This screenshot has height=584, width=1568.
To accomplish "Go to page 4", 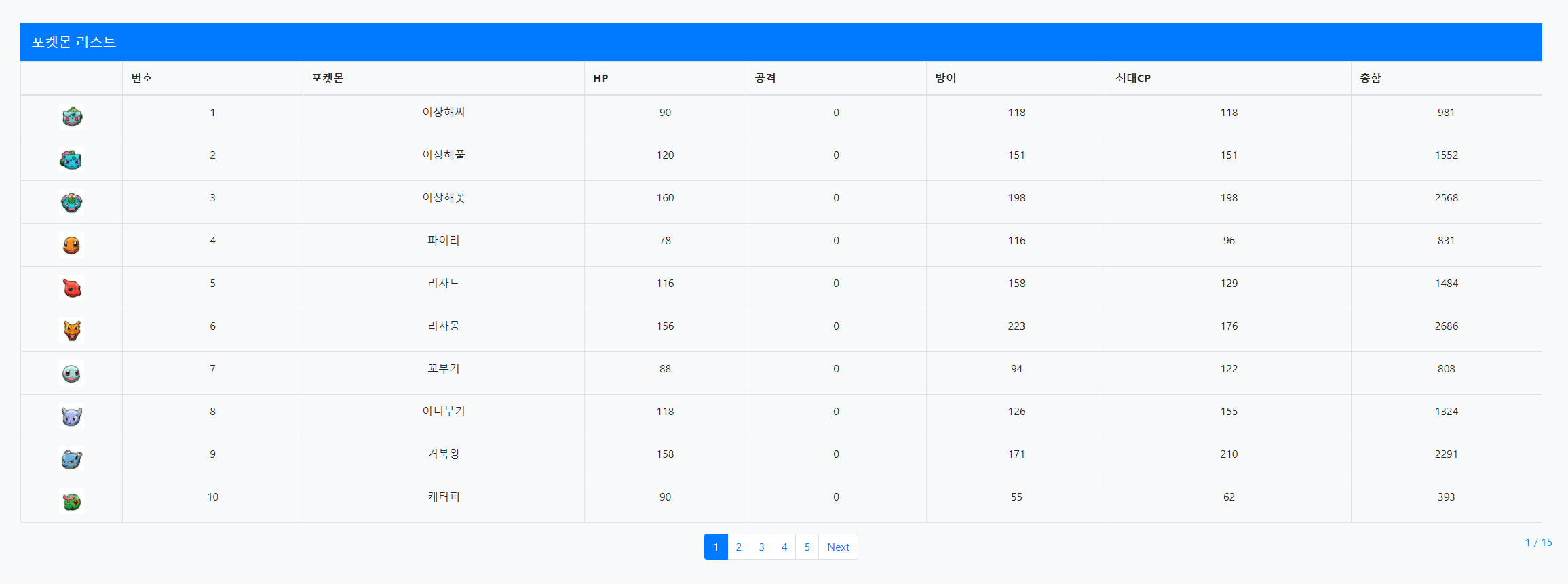I will pyautogui.click(x=784, y=547).
